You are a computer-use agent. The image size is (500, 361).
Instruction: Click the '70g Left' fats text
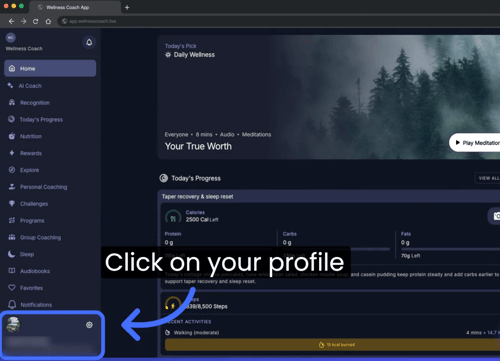[x=410, y=256]
